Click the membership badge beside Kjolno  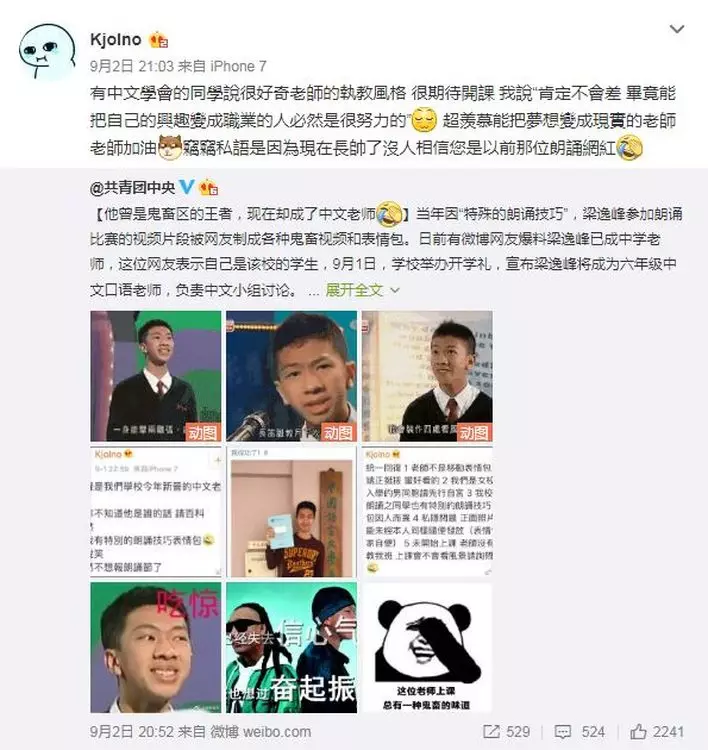[158, 41]
